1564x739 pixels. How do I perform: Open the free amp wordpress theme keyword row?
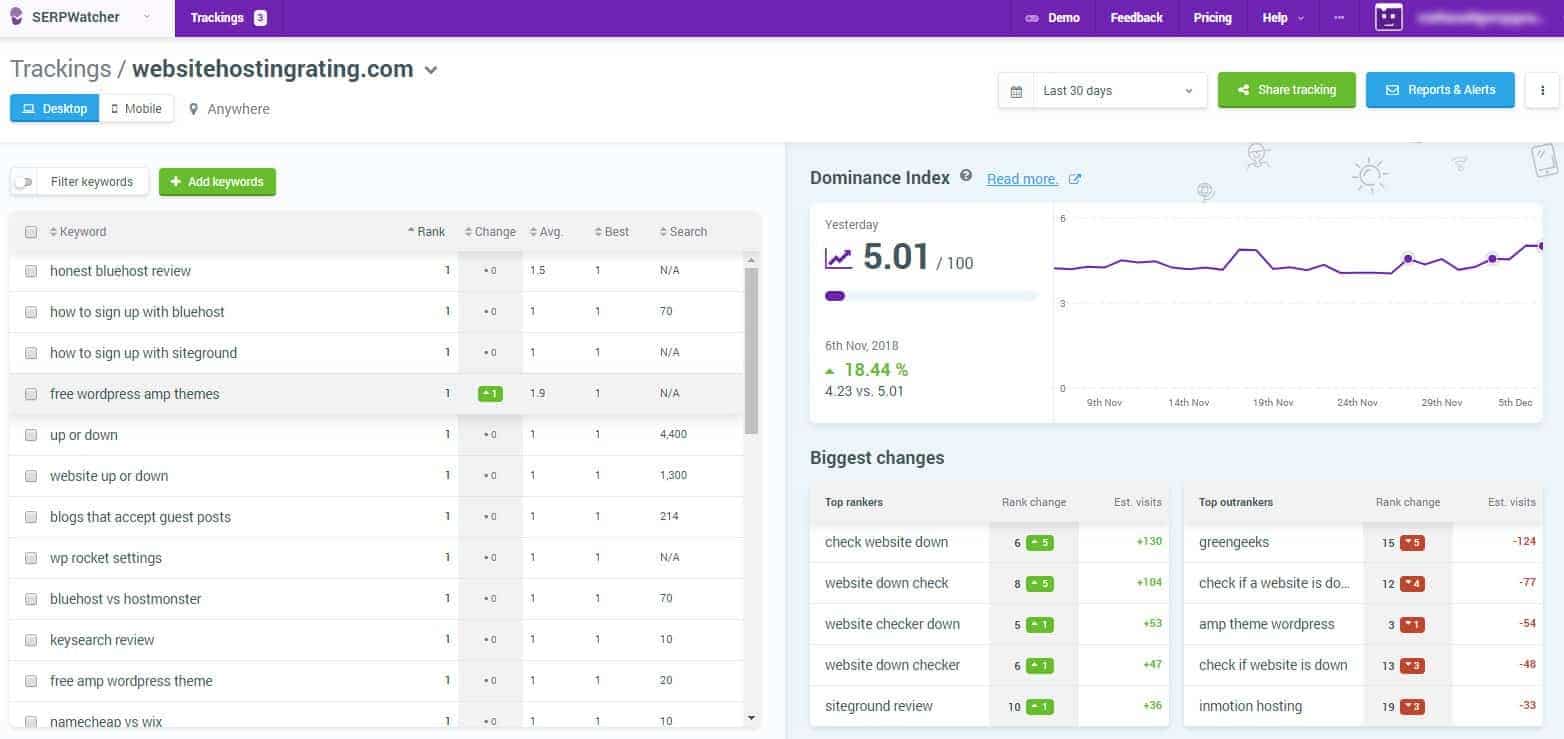[377, 681]
